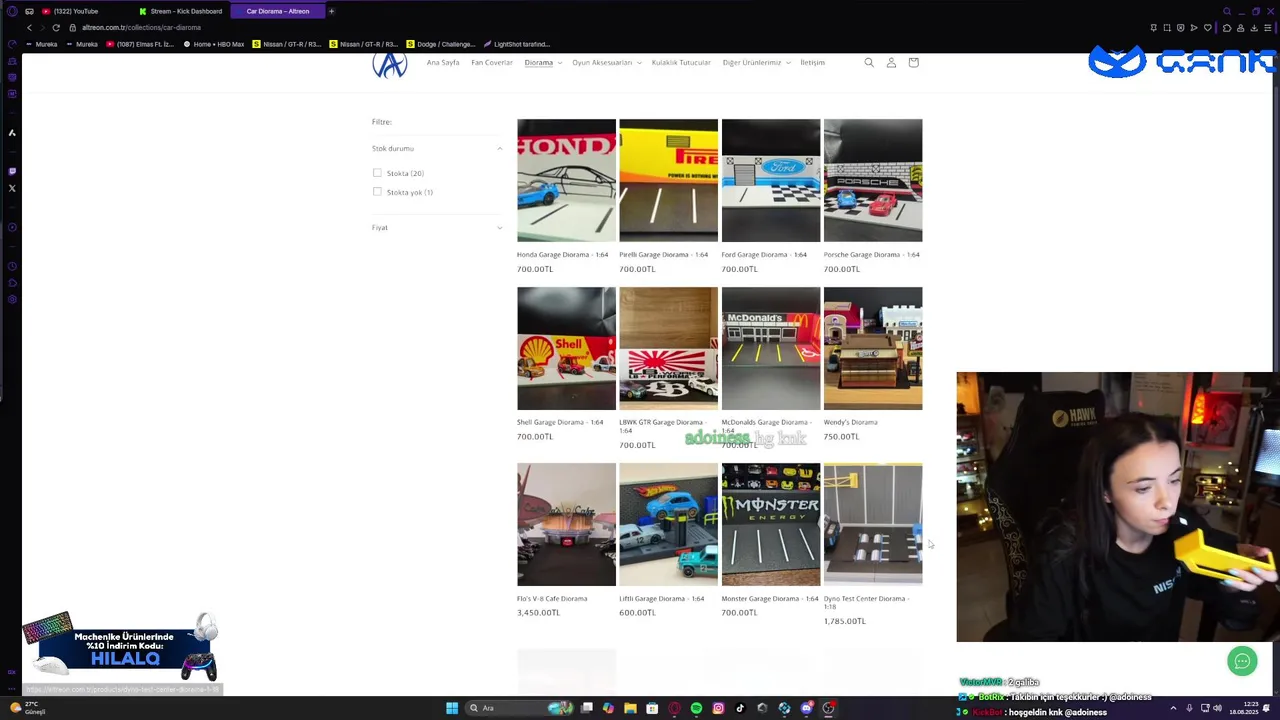This screenshot has height=720, width=1280.
Task: Open a new browser tab
Action: tap(331, 11)
